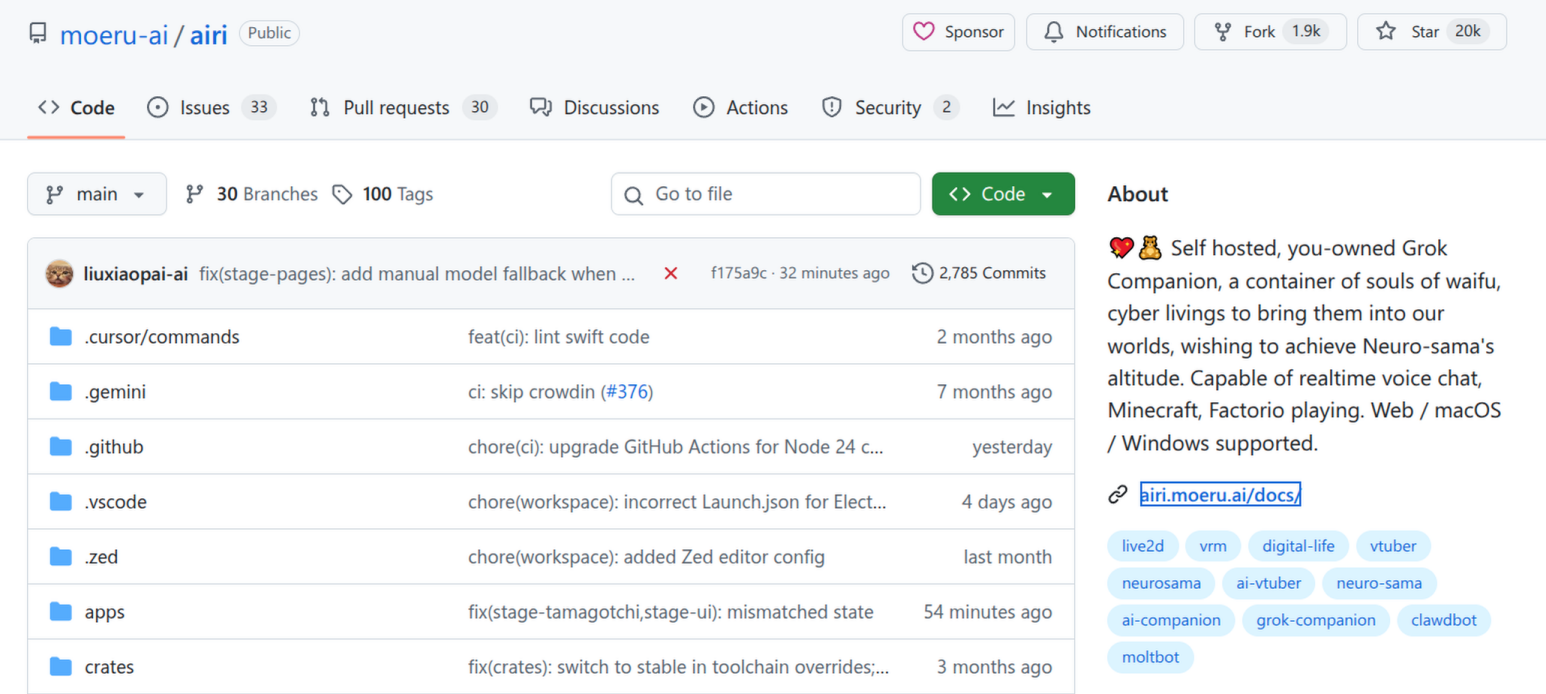Open the commits history clock icon
The image size is (1546, 694).
[x=922, y=273]
